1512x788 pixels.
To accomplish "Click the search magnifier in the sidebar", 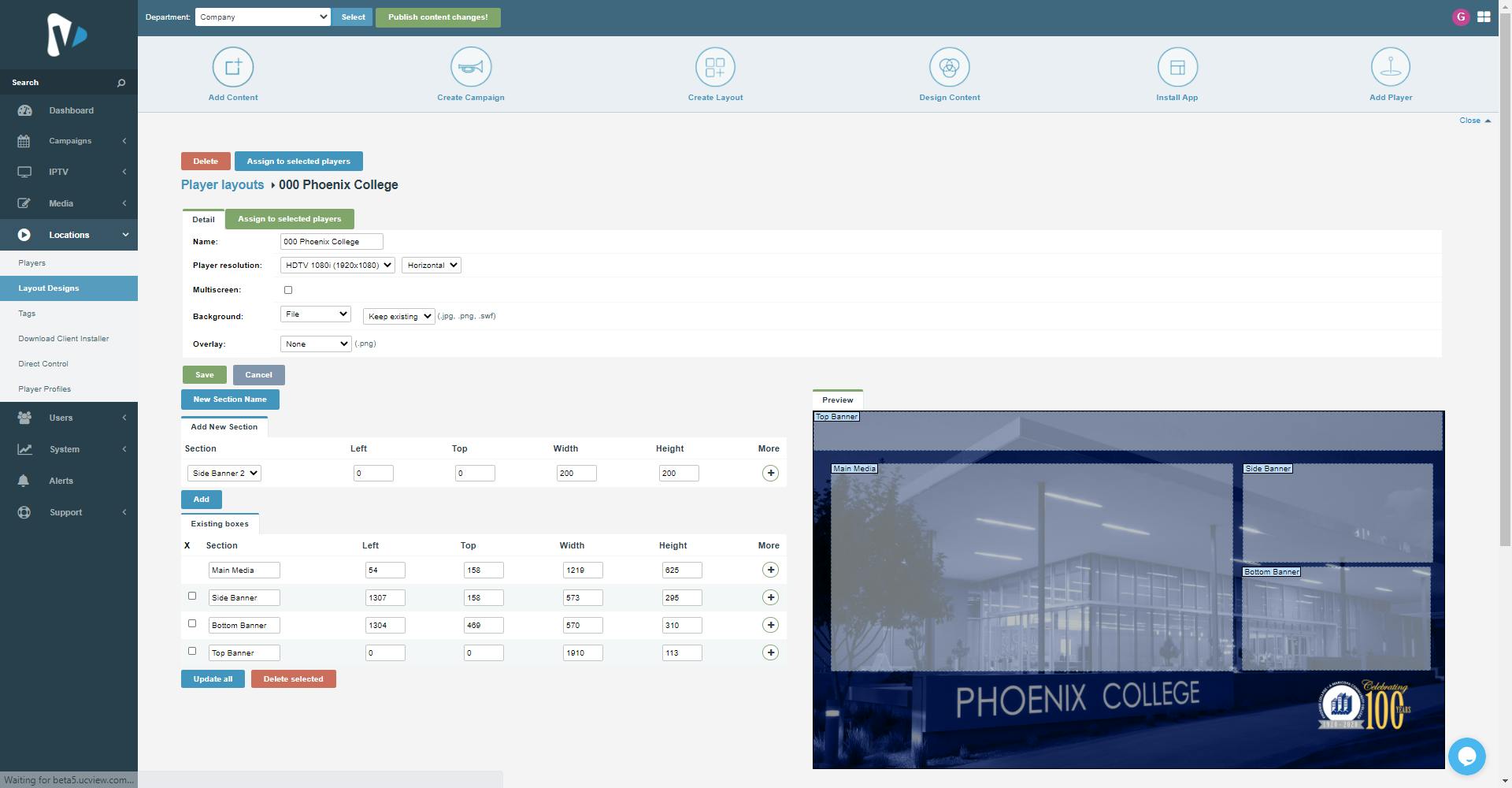I will pyautogui.click(x=120, y=82).
